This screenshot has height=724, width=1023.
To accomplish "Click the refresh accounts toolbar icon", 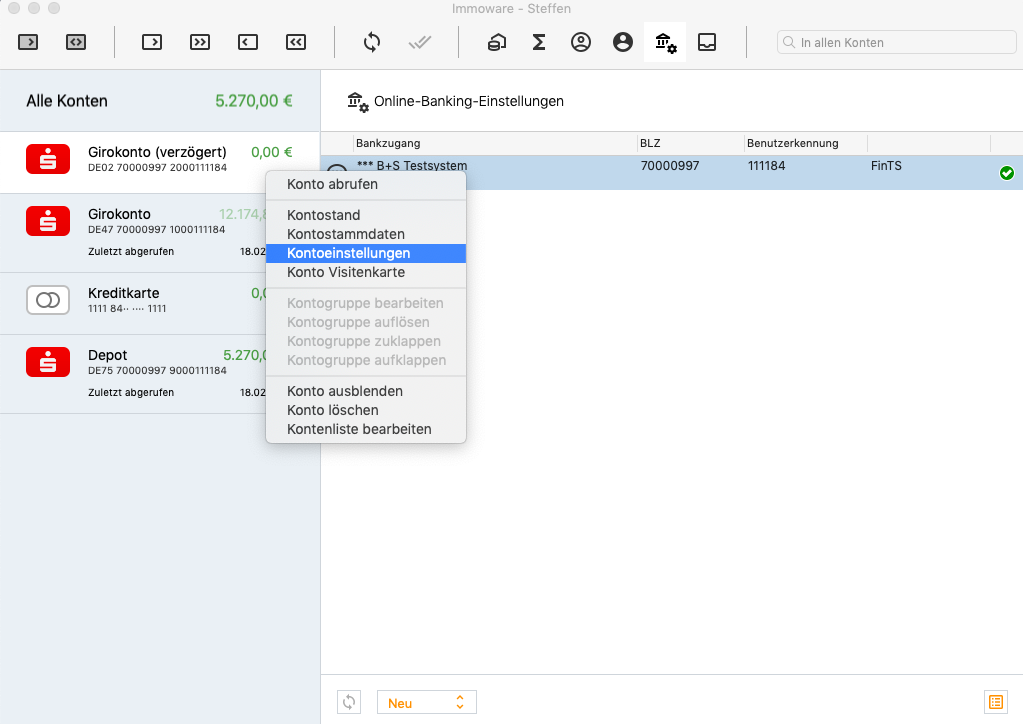I will 372,42.
